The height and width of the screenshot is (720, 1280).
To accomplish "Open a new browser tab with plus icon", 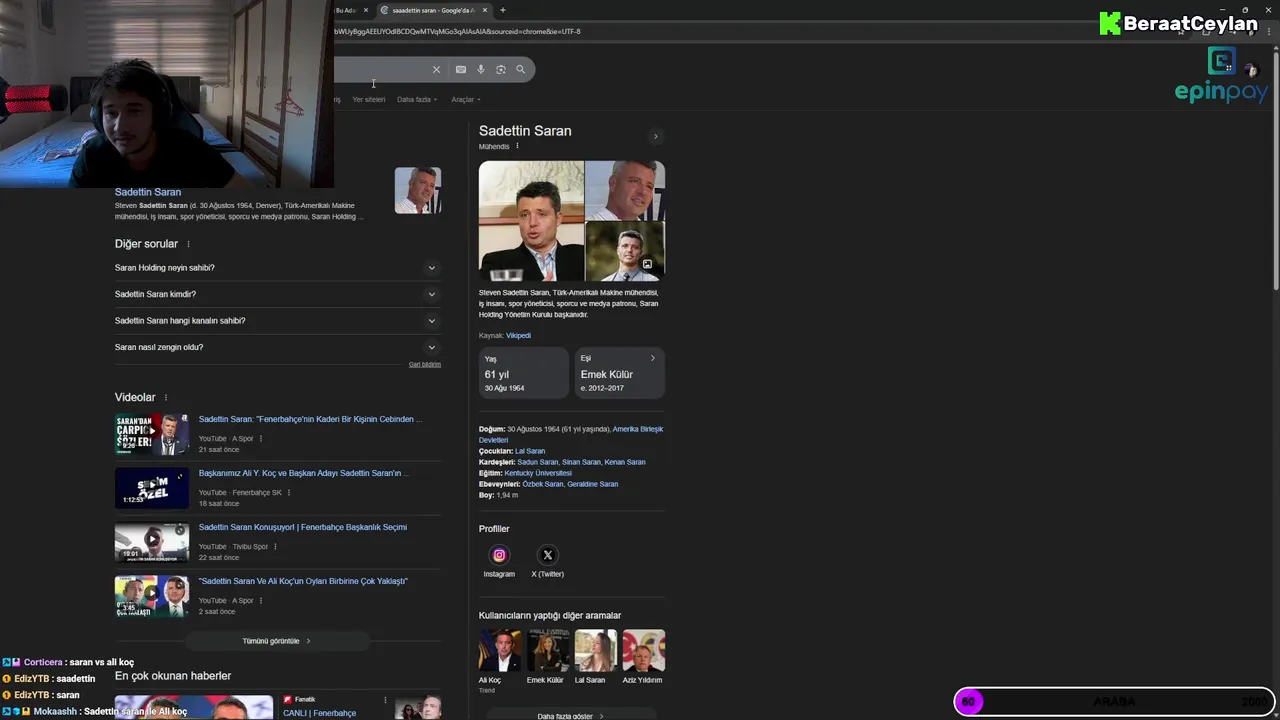I will coord(503,10).
